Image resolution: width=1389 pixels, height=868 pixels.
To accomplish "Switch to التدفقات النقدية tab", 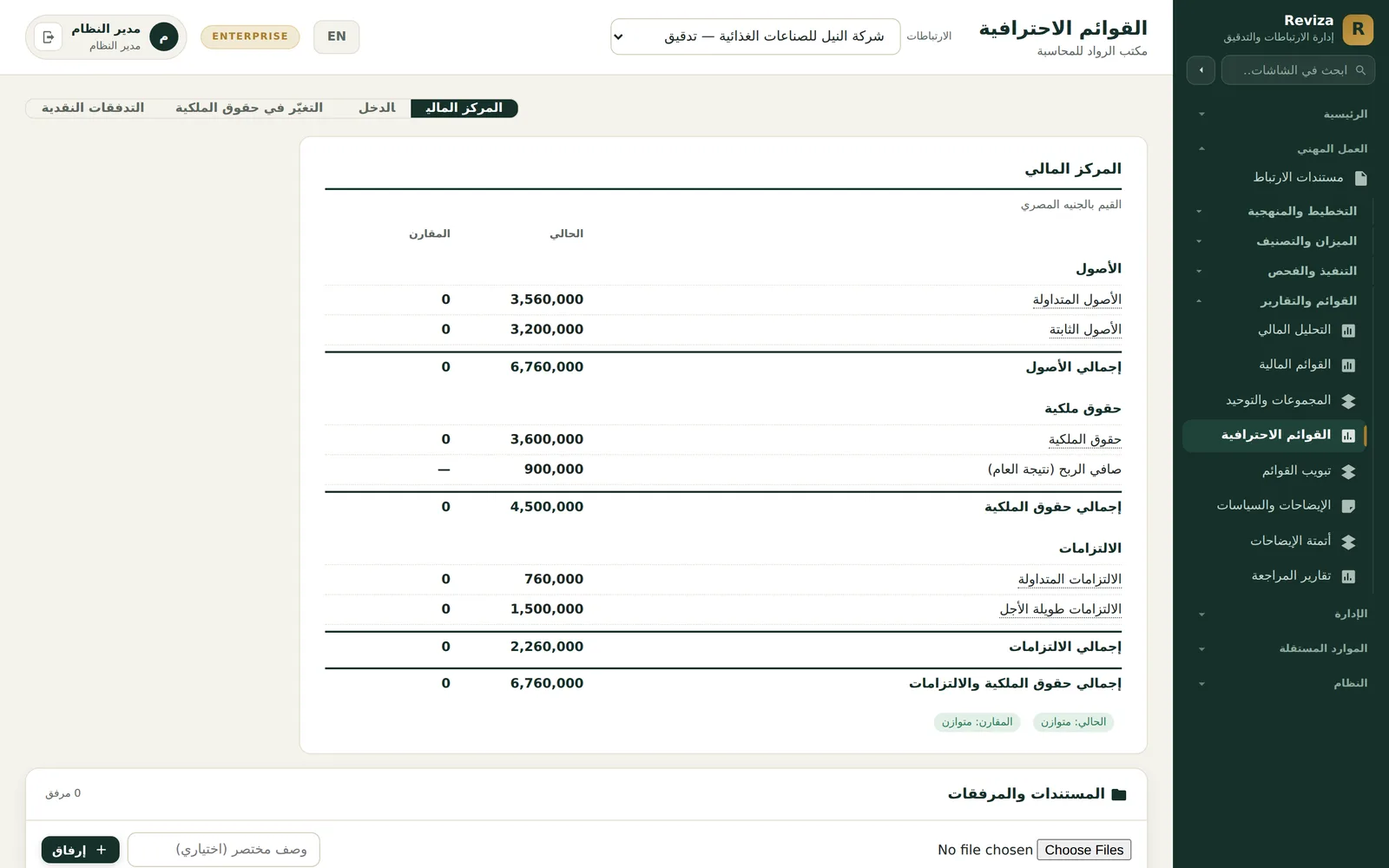I will coord(93,108).
